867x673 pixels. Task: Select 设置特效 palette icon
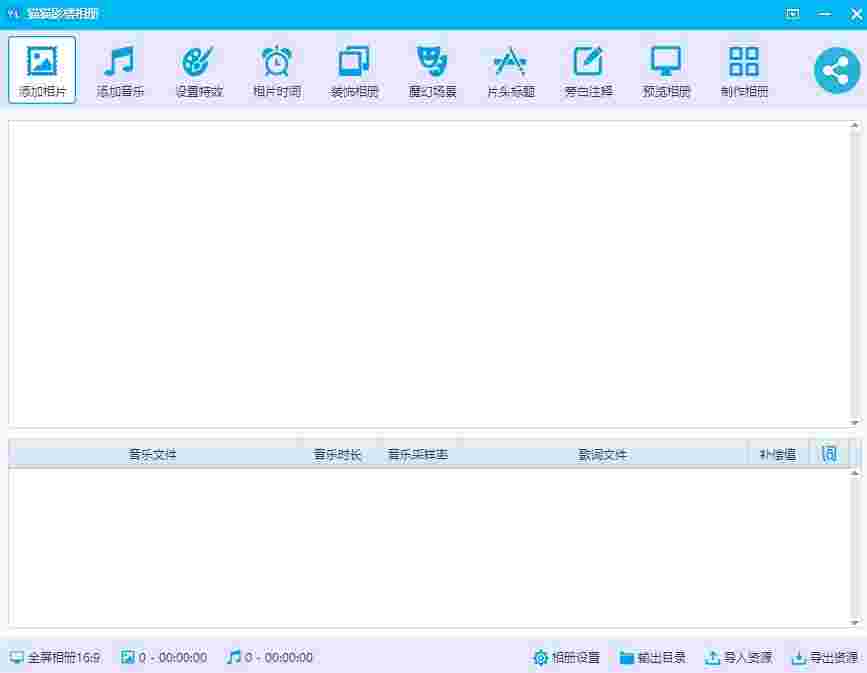(x=198, y=62)
